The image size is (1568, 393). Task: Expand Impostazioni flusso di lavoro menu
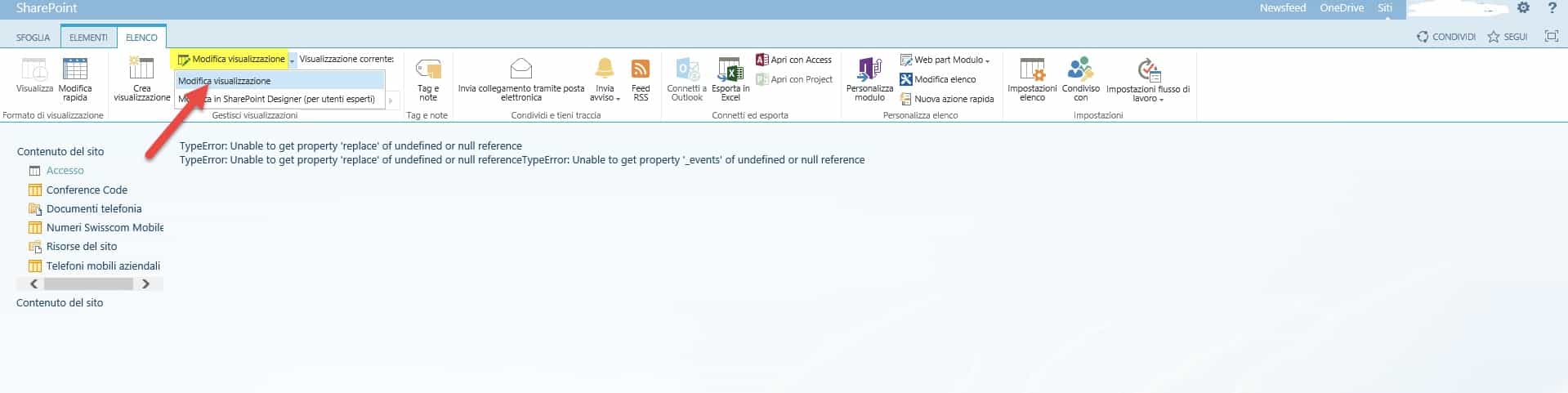(x=1148, y=79)
